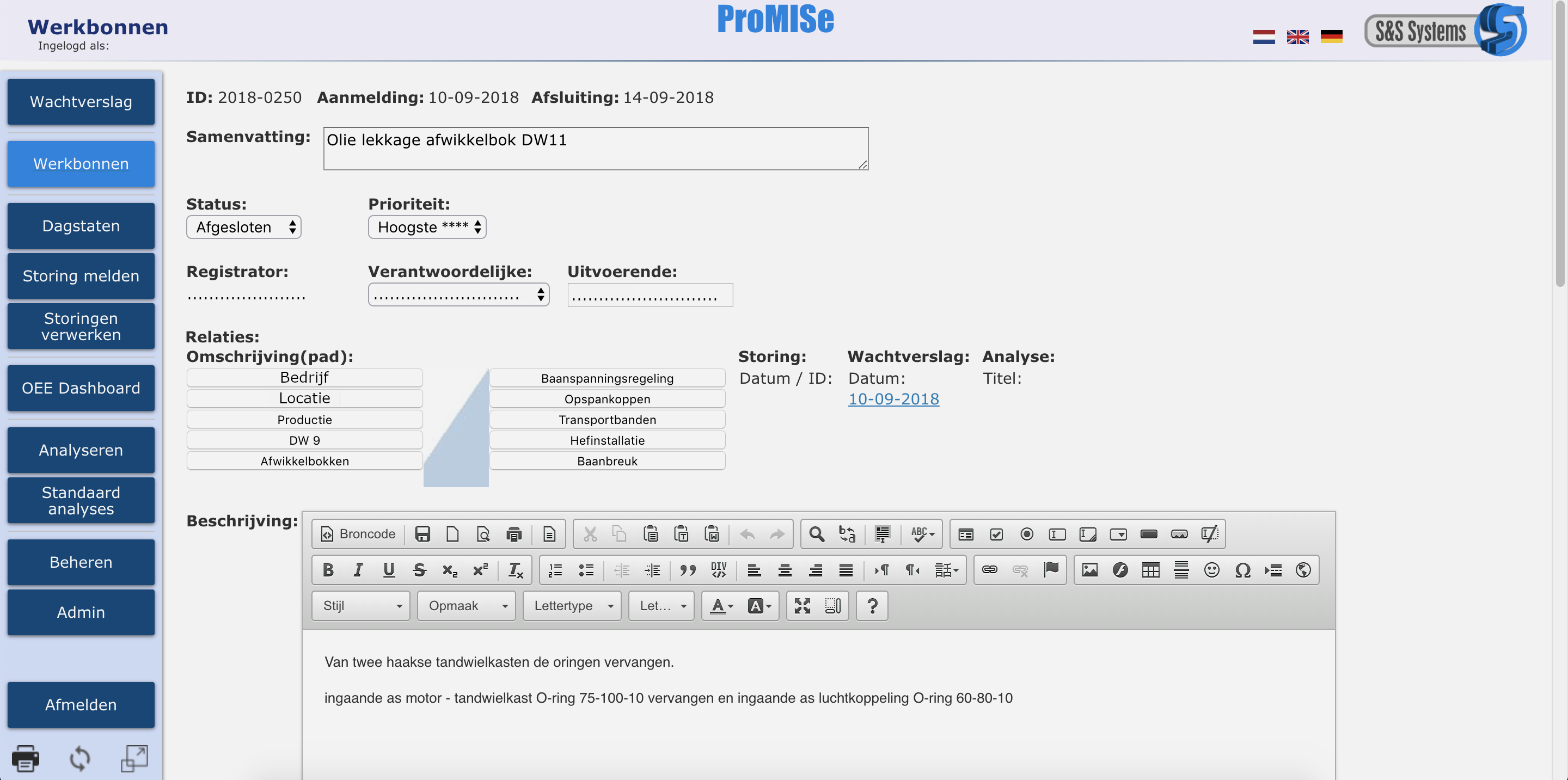The width and height of the screenshot is (1568, 780).
Task: Open the Status dropdown Afgesloten
Action: coord(243,227)
